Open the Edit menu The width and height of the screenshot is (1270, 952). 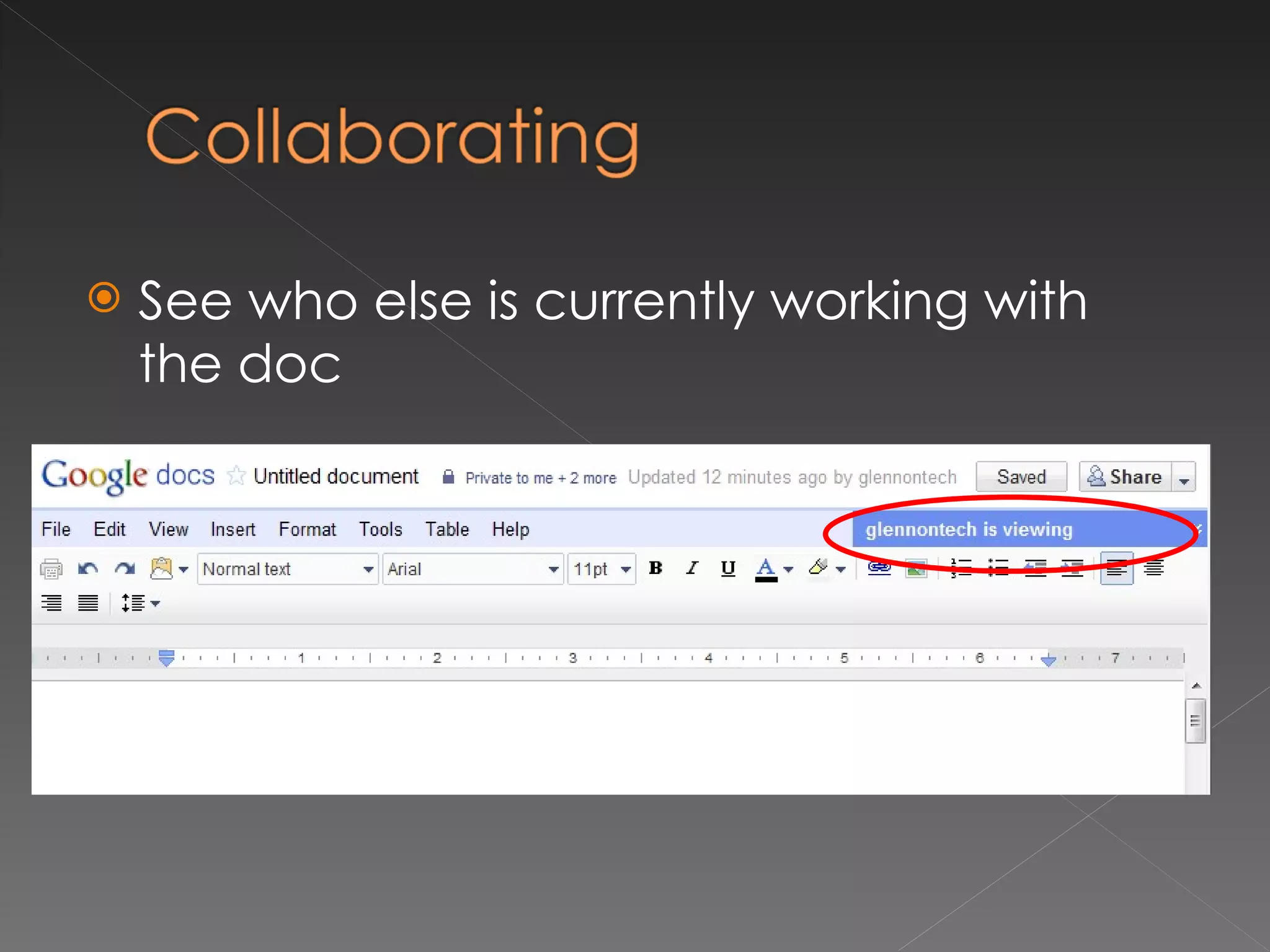point(110,529)
